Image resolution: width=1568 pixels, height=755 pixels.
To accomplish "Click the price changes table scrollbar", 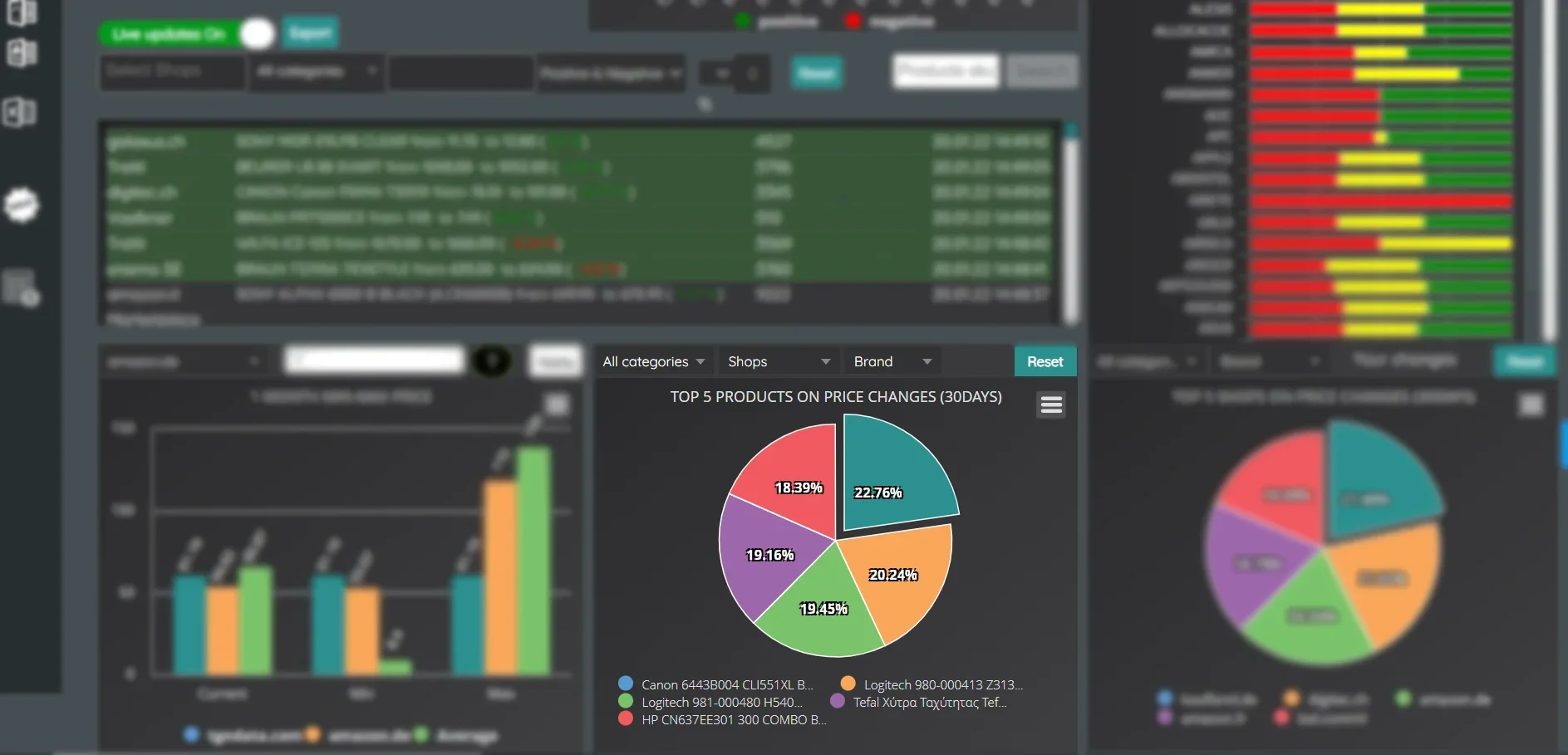I will click(x=1071, y=224).
